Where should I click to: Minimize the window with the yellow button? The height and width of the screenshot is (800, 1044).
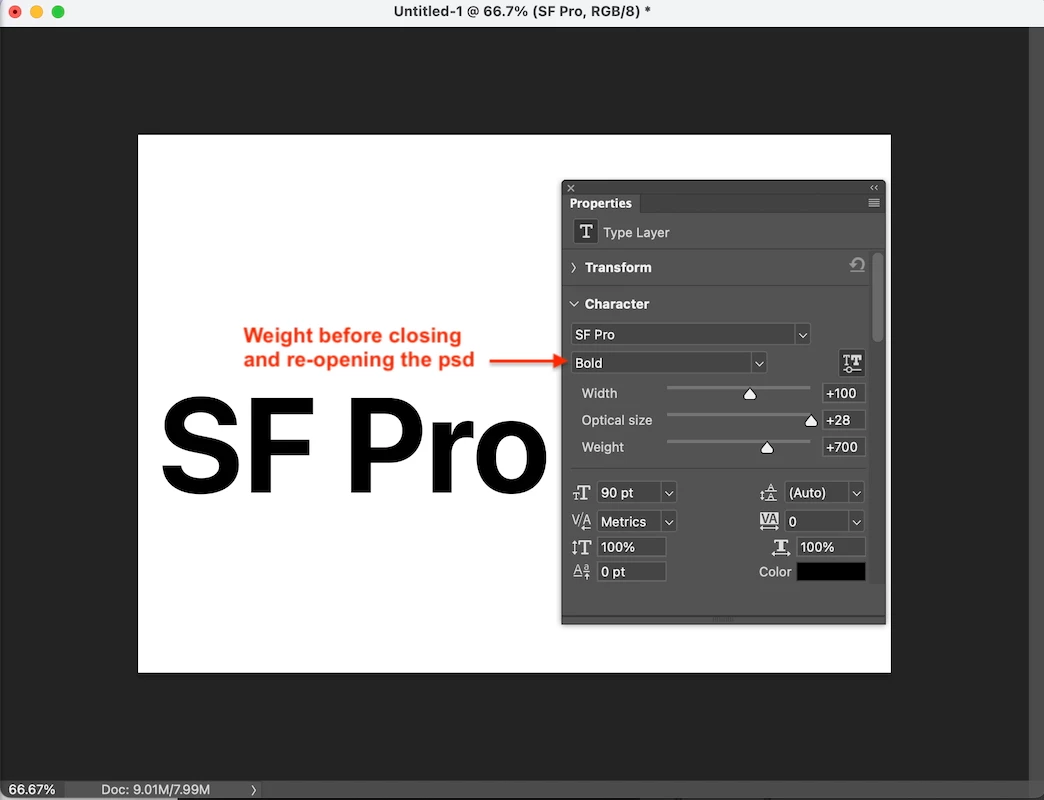pyautogui.click(x=37, y=11)
